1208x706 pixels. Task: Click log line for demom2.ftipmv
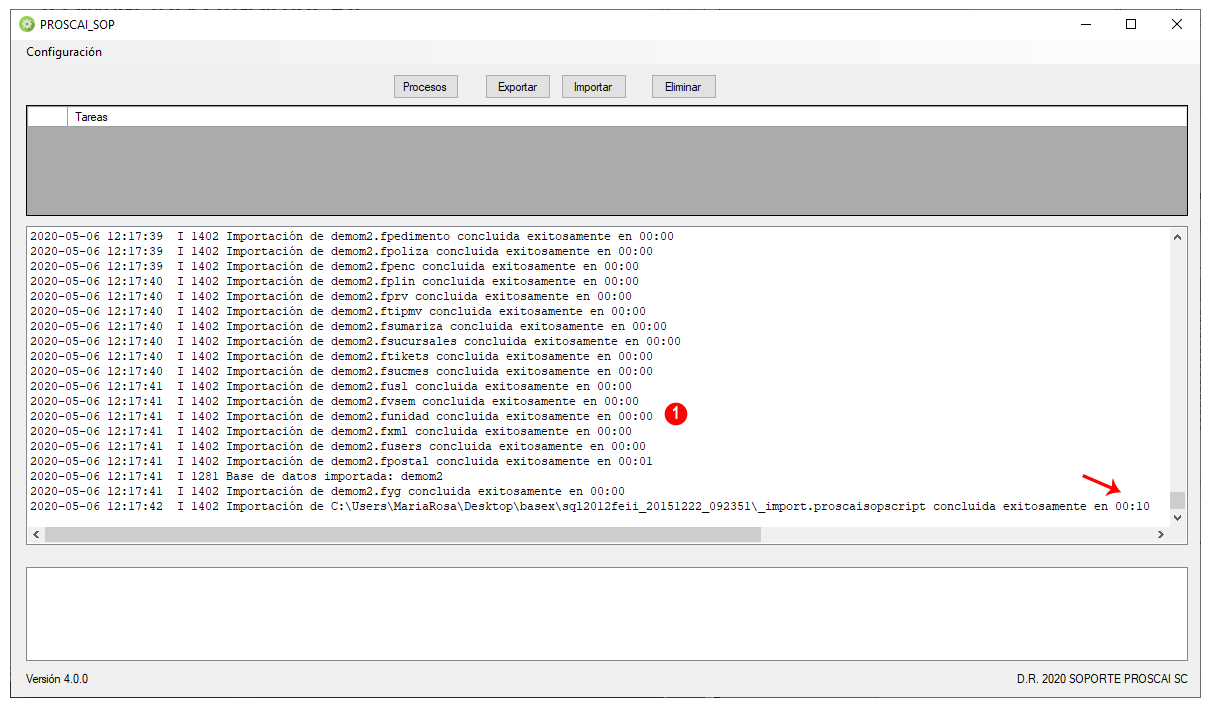338,312
